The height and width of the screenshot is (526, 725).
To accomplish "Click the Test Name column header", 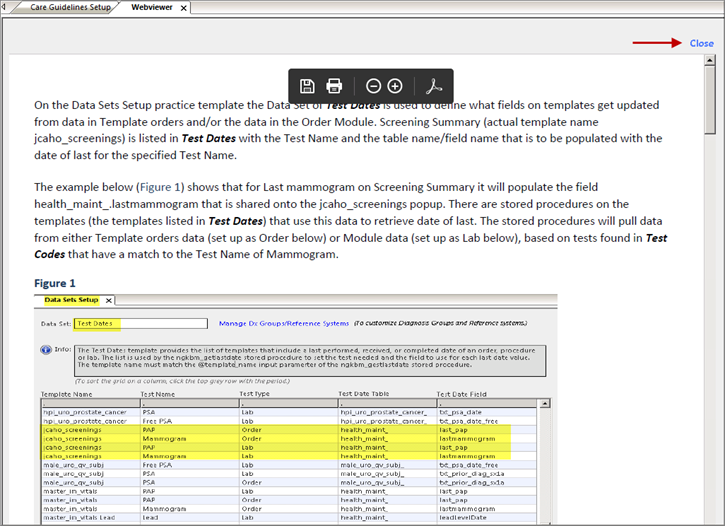I will (x=158, y=394).
